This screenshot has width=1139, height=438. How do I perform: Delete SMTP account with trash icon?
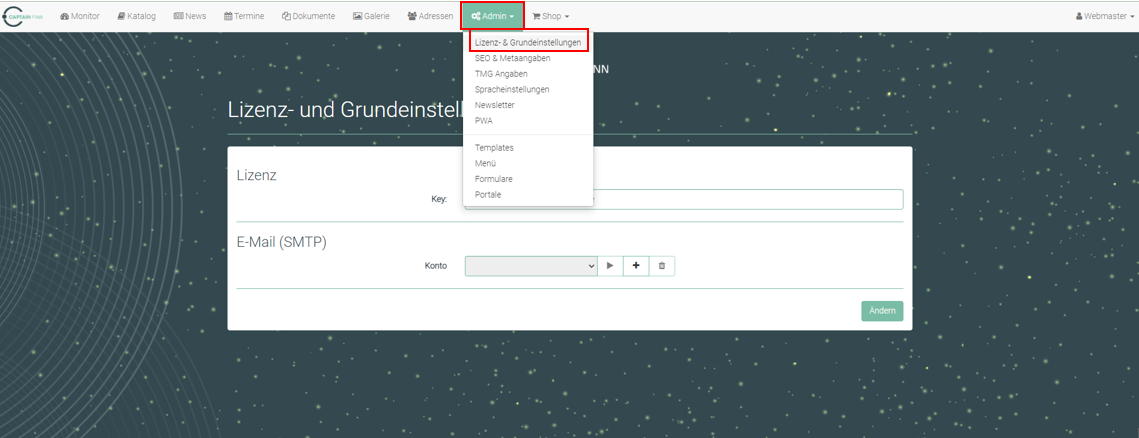661,266
